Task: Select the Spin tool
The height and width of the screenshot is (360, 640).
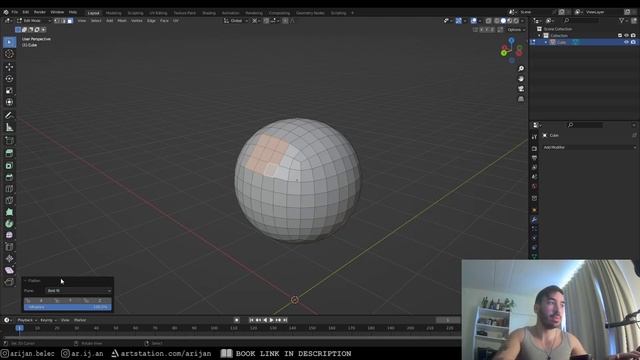Action: tap(9, 224)
